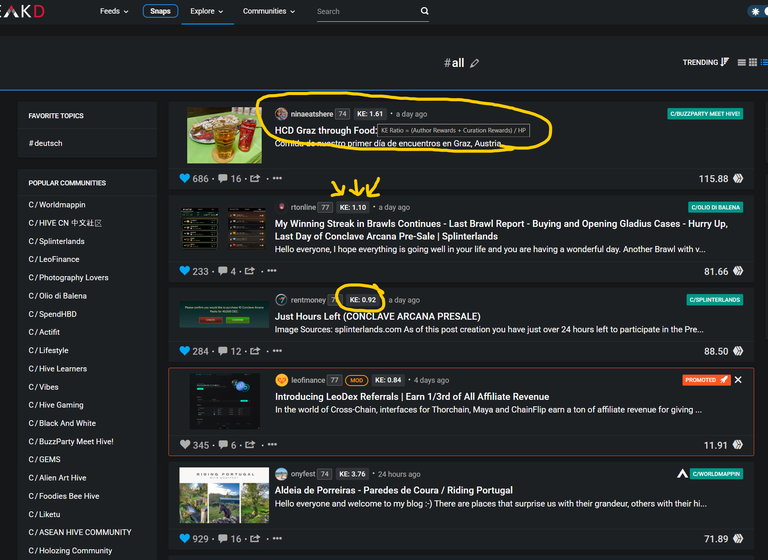768x560 pixels.
Task: Open Introducing LeoDex Referrals post title
Action: click(x=412, y=397)
